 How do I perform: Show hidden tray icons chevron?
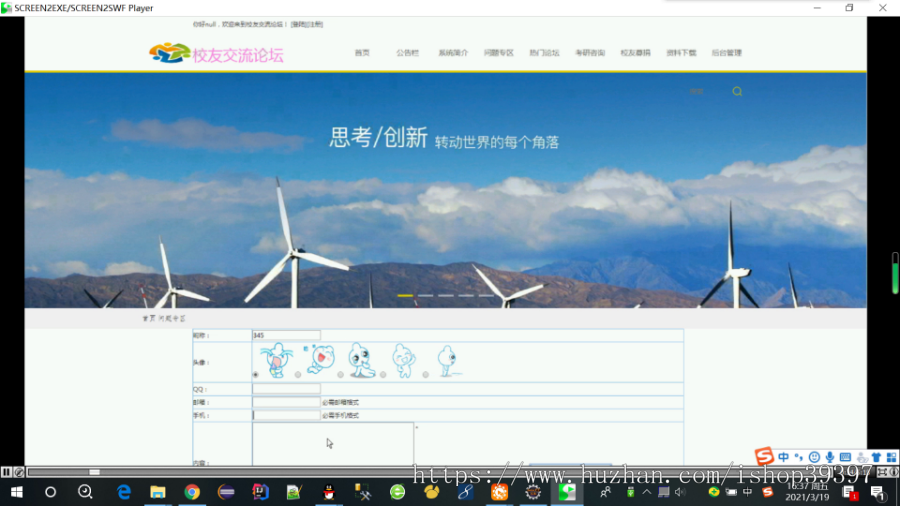tap(647, 492)
